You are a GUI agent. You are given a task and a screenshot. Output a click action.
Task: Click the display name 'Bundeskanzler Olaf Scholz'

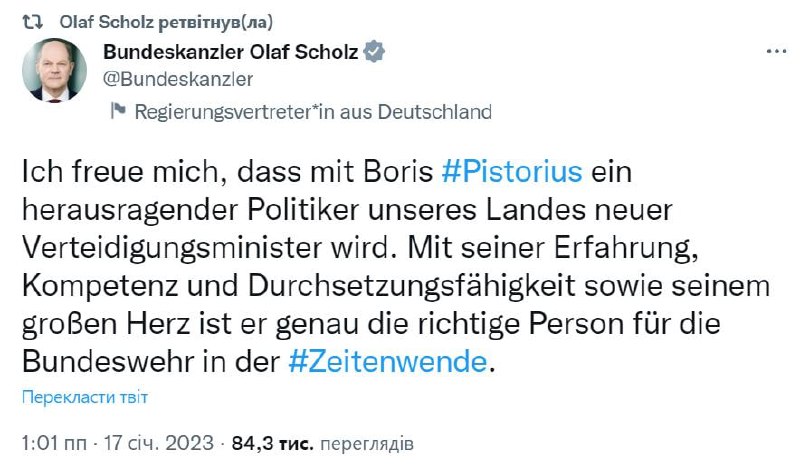231,51
